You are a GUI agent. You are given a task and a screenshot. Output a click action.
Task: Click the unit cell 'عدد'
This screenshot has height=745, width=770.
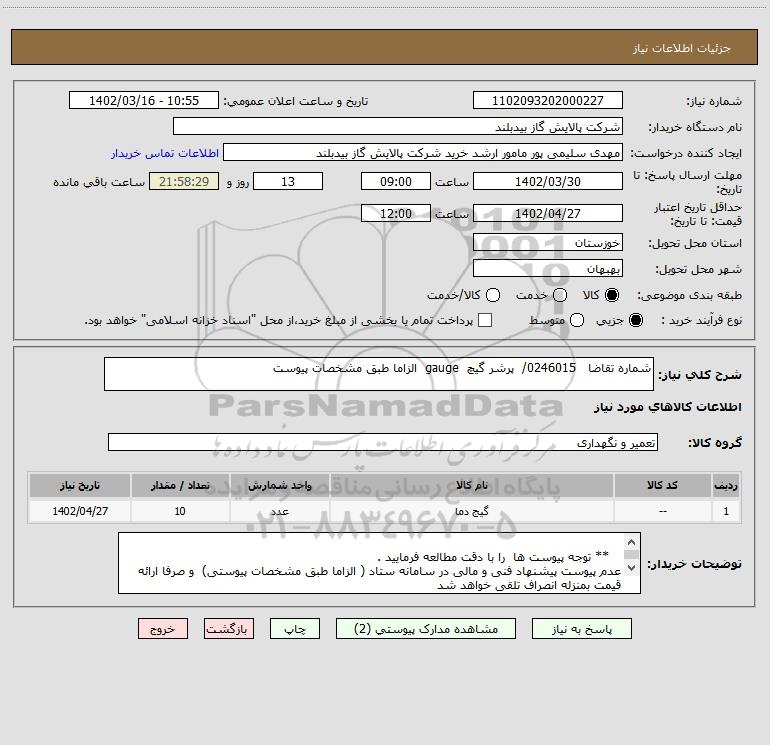(x=279, y=511)
